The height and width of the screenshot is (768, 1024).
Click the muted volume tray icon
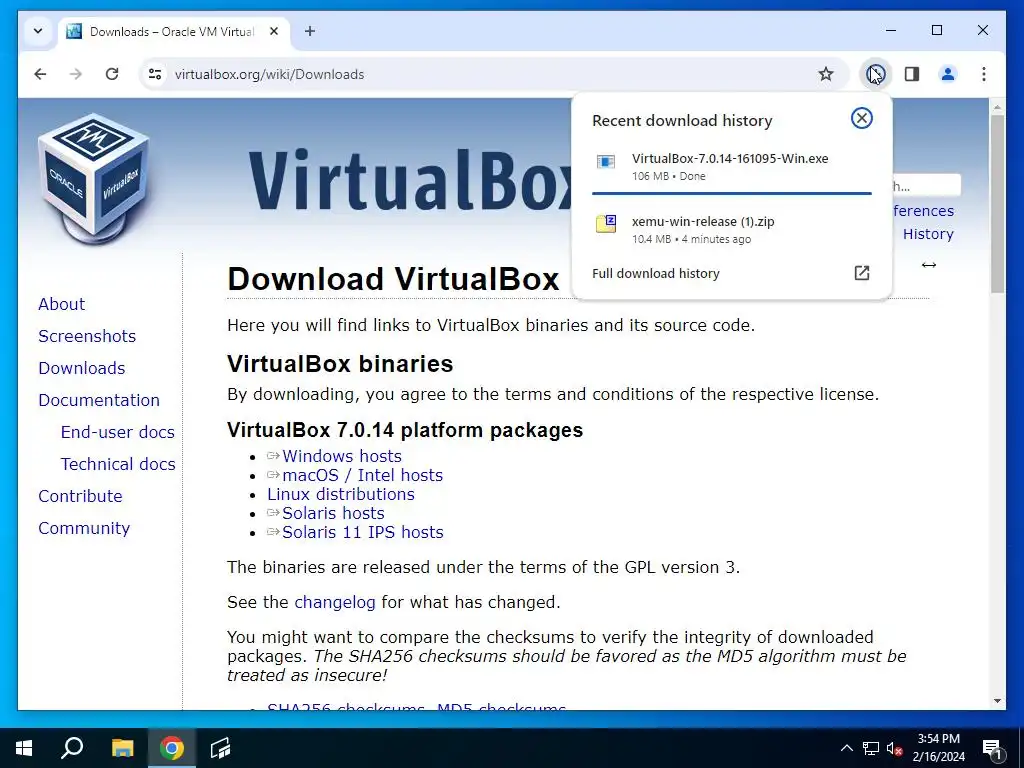(x=895, y=748)
